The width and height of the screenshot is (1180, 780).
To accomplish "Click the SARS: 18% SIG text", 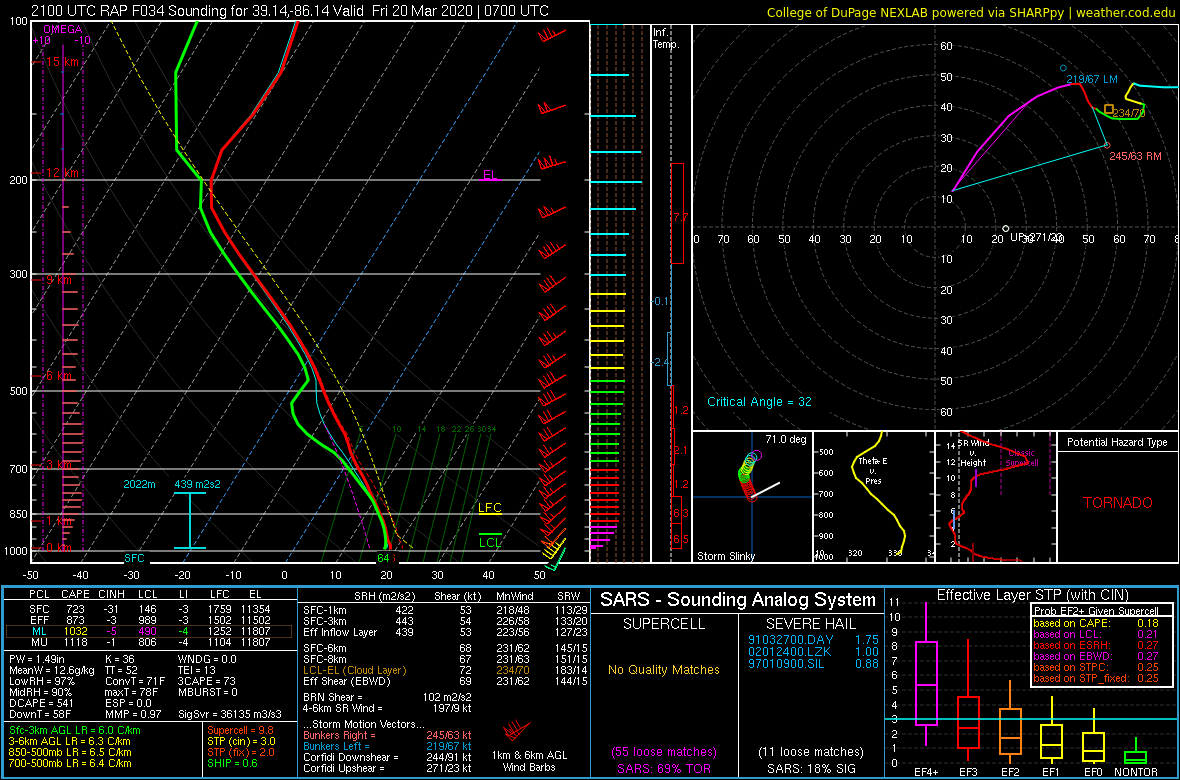I will tap(812, 768).
